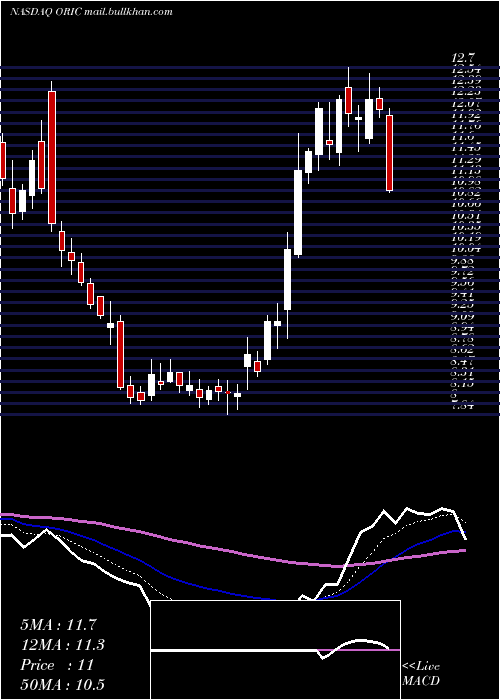Click the NASDAQ ORIC chart title
This screenshot has height=700, width=500.
point(91,12)
